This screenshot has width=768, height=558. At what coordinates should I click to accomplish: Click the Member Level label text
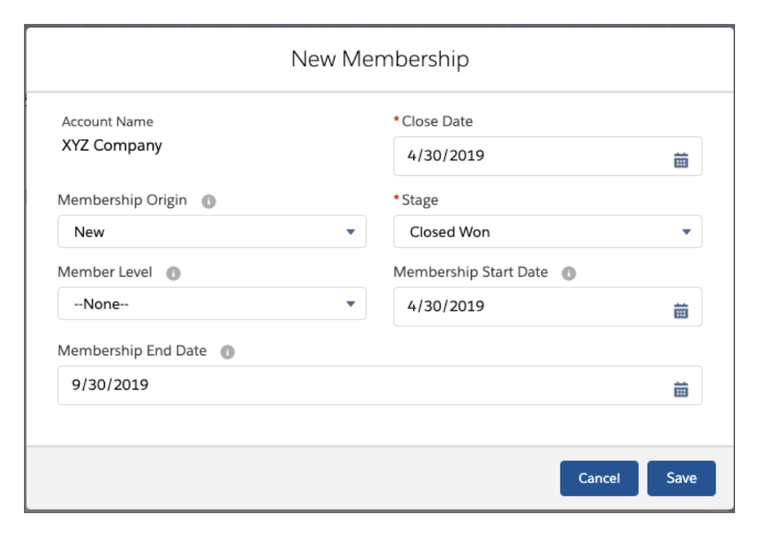click(x=105, y=272)
